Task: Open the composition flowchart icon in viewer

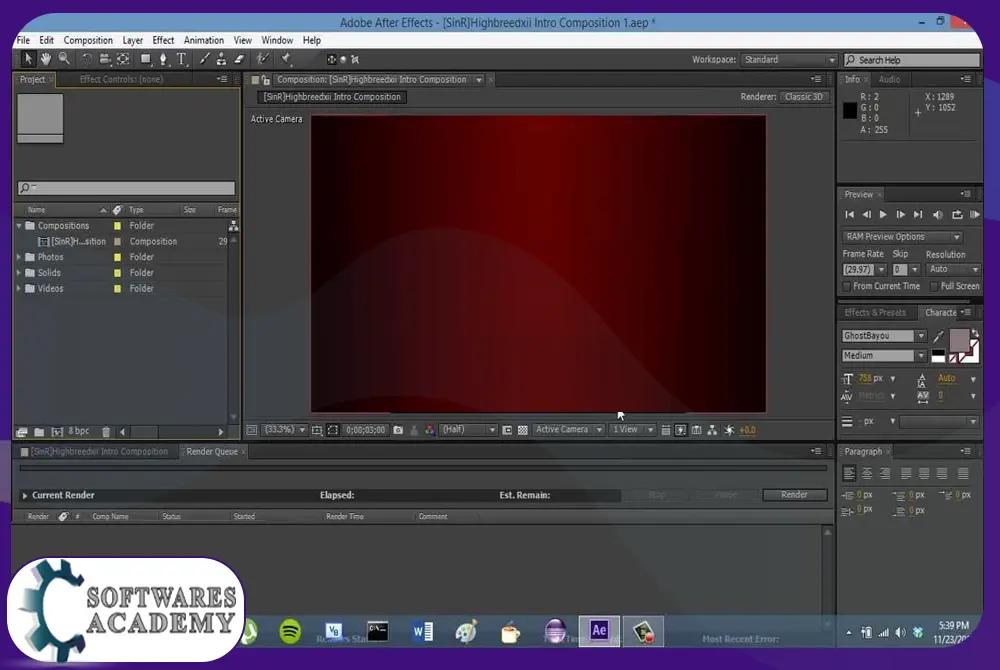Action: [x=712, y=430]
